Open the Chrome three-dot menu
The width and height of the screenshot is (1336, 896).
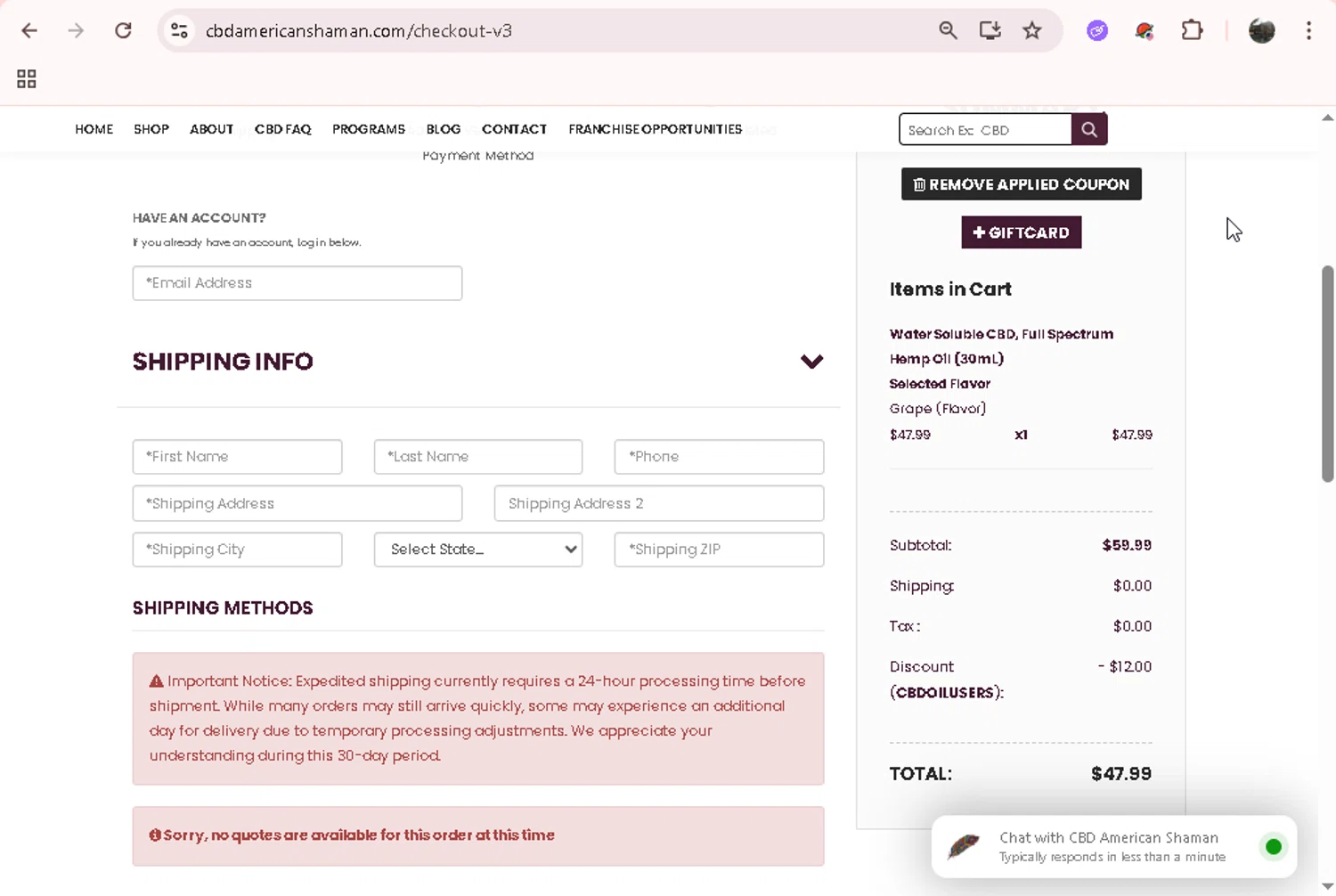[1308, 30]
